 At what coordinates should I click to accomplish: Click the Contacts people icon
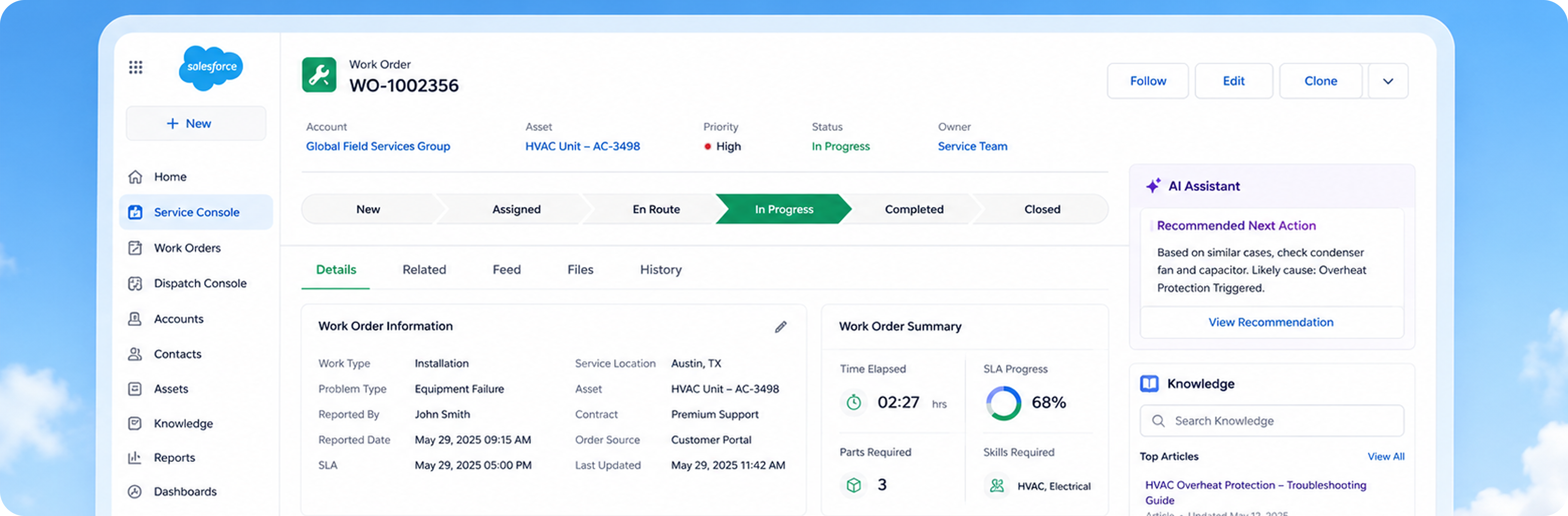(x=135, y=354)
